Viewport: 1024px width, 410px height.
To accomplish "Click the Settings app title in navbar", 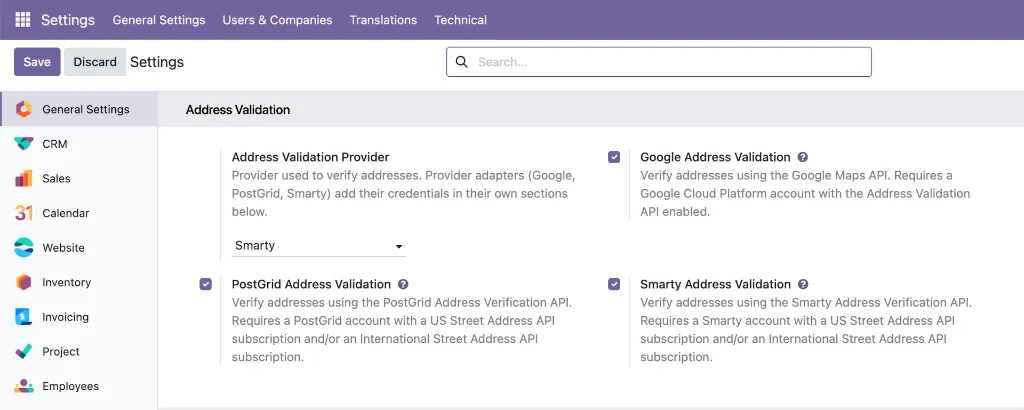I will coord(68,20).
